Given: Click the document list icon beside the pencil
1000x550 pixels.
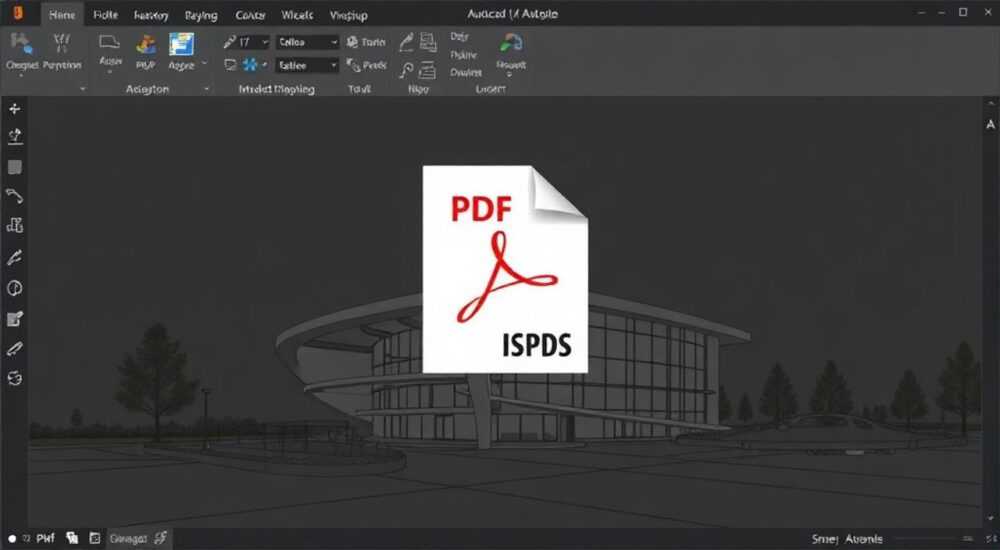Looking at the screenshot, I should tap(428, 42).
